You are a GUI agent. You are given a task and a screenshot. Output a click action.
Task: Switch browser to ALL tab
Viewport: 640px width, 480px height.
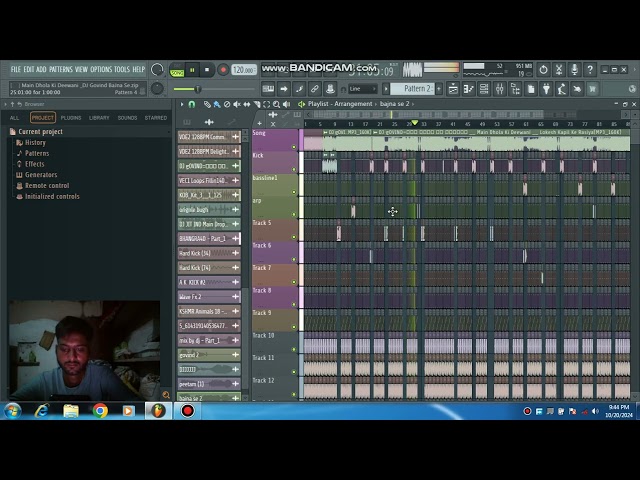pos(14,118)
